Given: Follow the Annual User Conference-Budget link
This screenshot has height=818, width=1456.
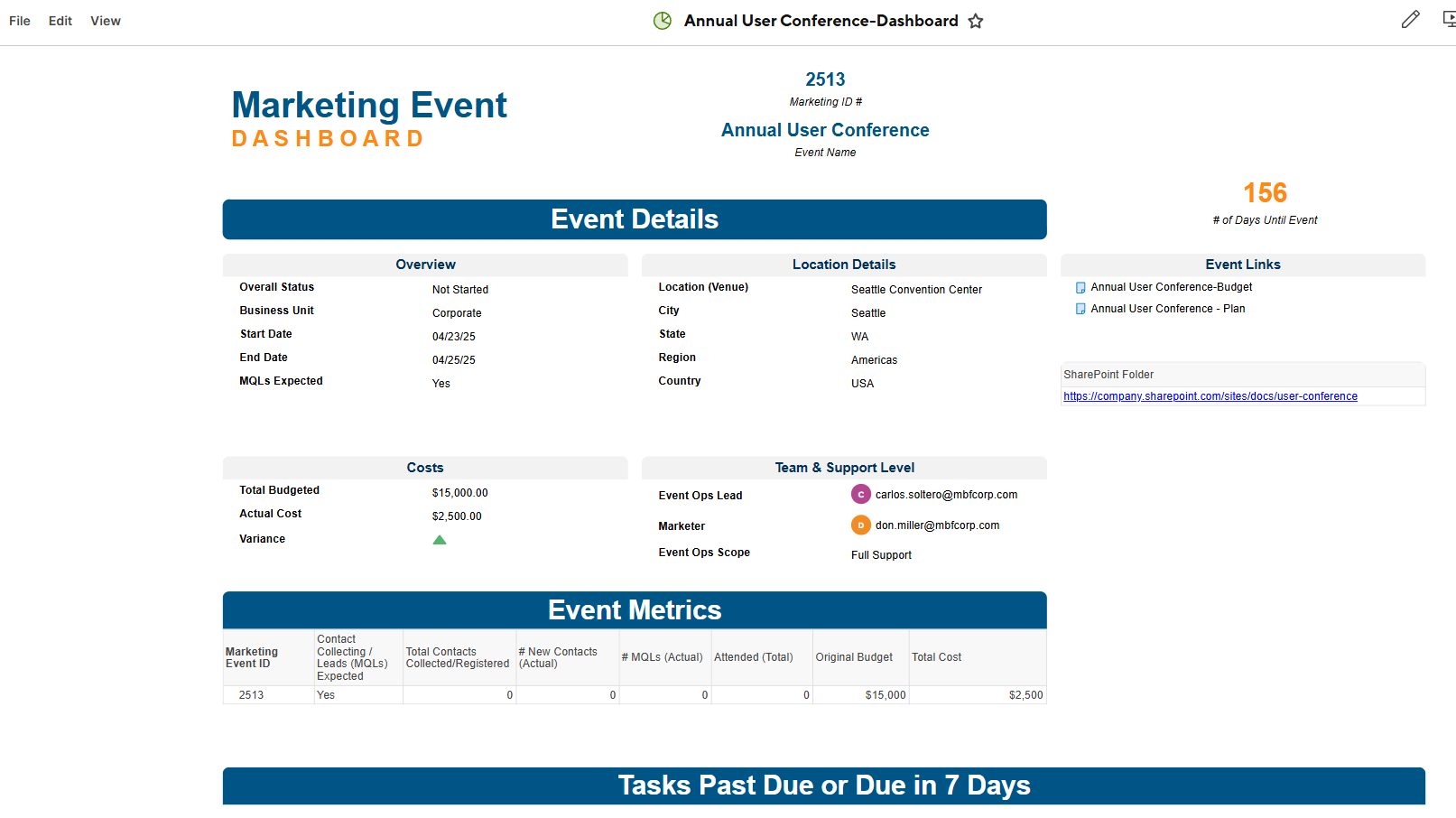Looking at the screenshot, I should click(x=1171, y=286).
